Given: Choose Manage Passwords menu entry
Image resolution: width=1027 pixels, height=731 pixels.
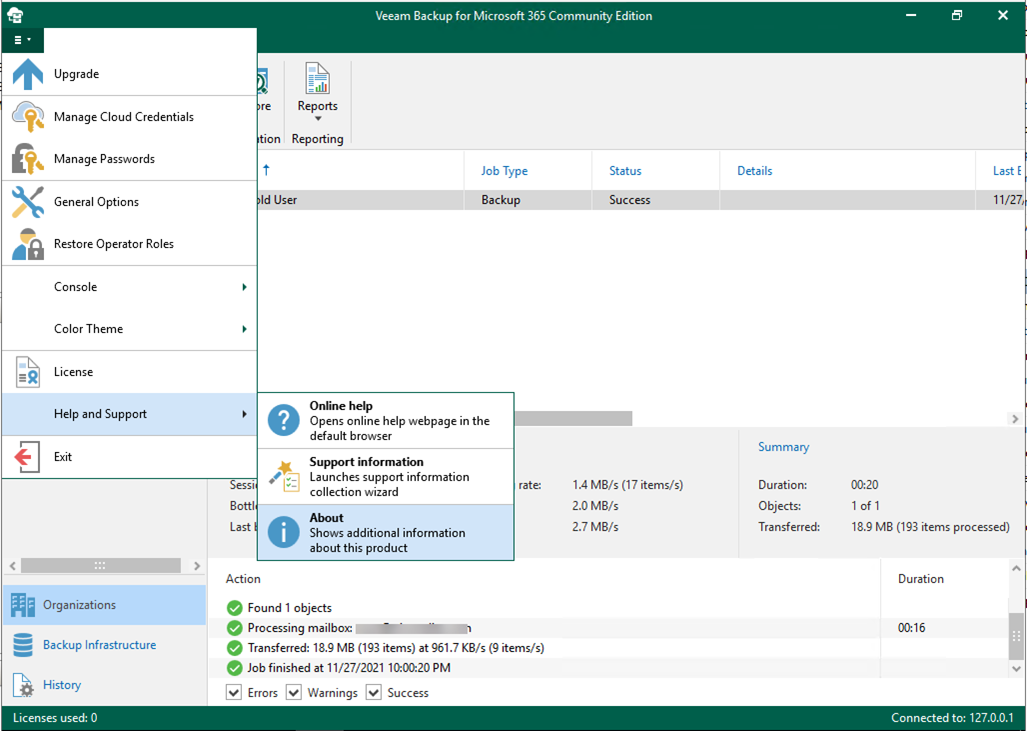Looking at the screenshot, I should pyautogui.click(x=129, y=159).
